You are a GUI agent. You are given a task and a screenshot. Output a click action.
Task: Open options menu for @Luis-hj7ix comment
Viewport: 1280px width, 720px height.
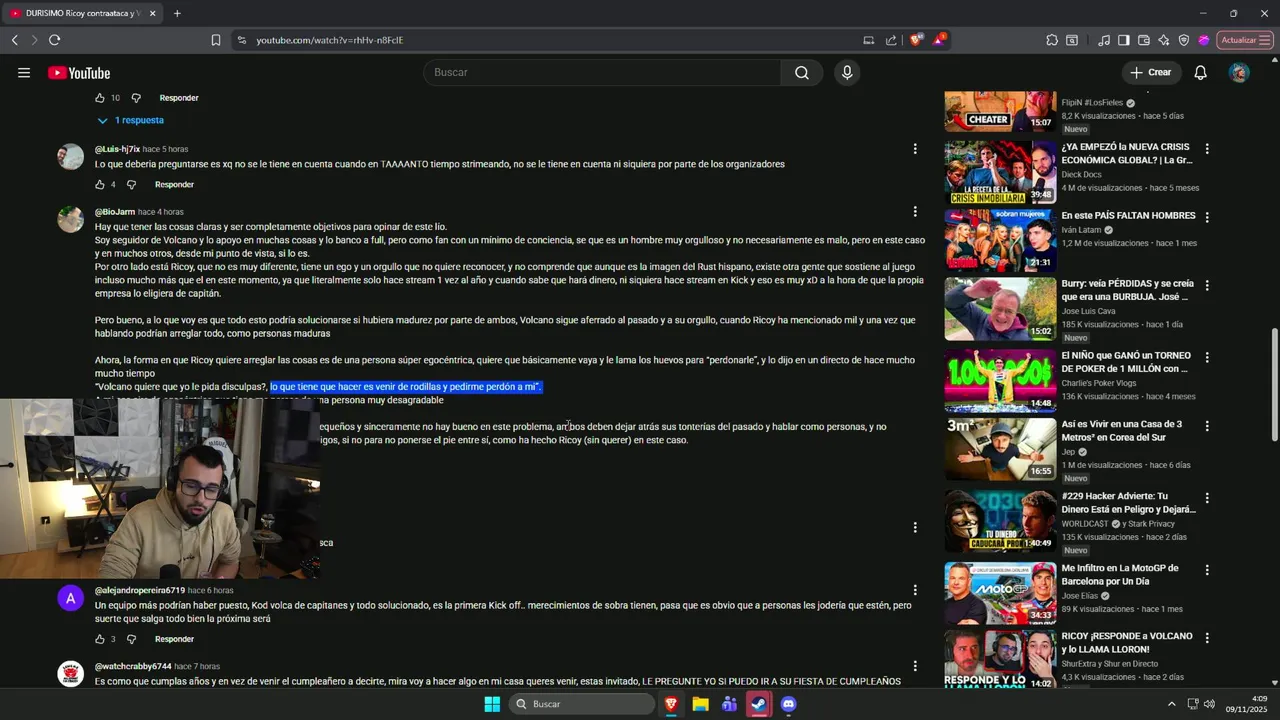pyautogui.click(x=914, y=149)
